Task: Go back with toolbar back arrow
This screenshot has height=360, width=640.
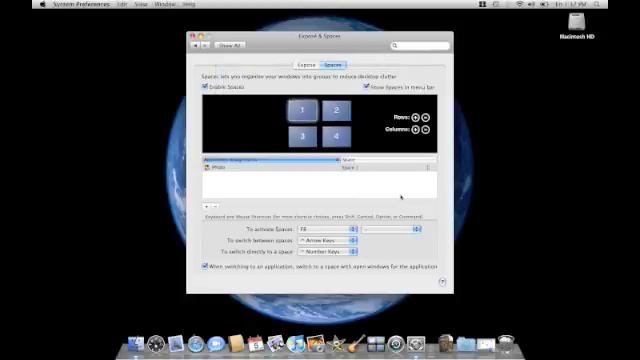Action: 196,45
